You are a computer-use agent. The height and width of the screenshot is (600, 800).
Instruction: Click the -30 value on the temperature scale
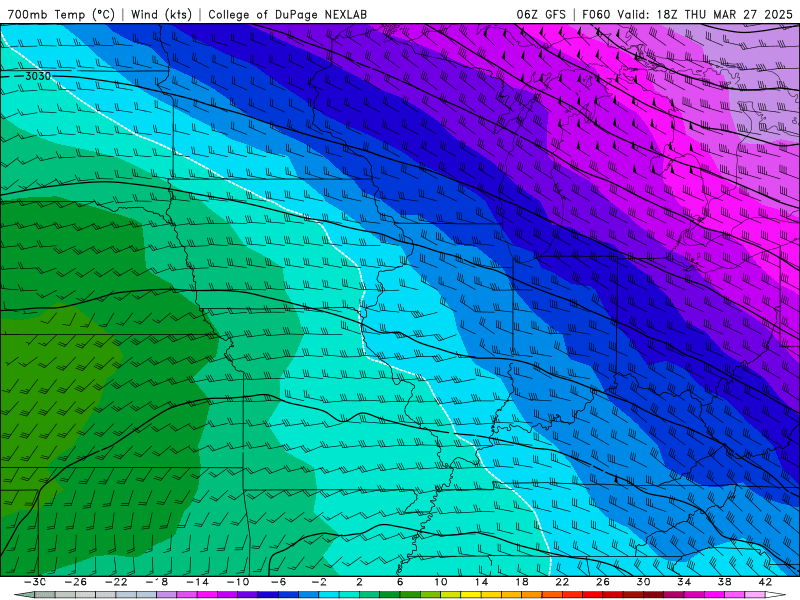click(x=35, y=582)
